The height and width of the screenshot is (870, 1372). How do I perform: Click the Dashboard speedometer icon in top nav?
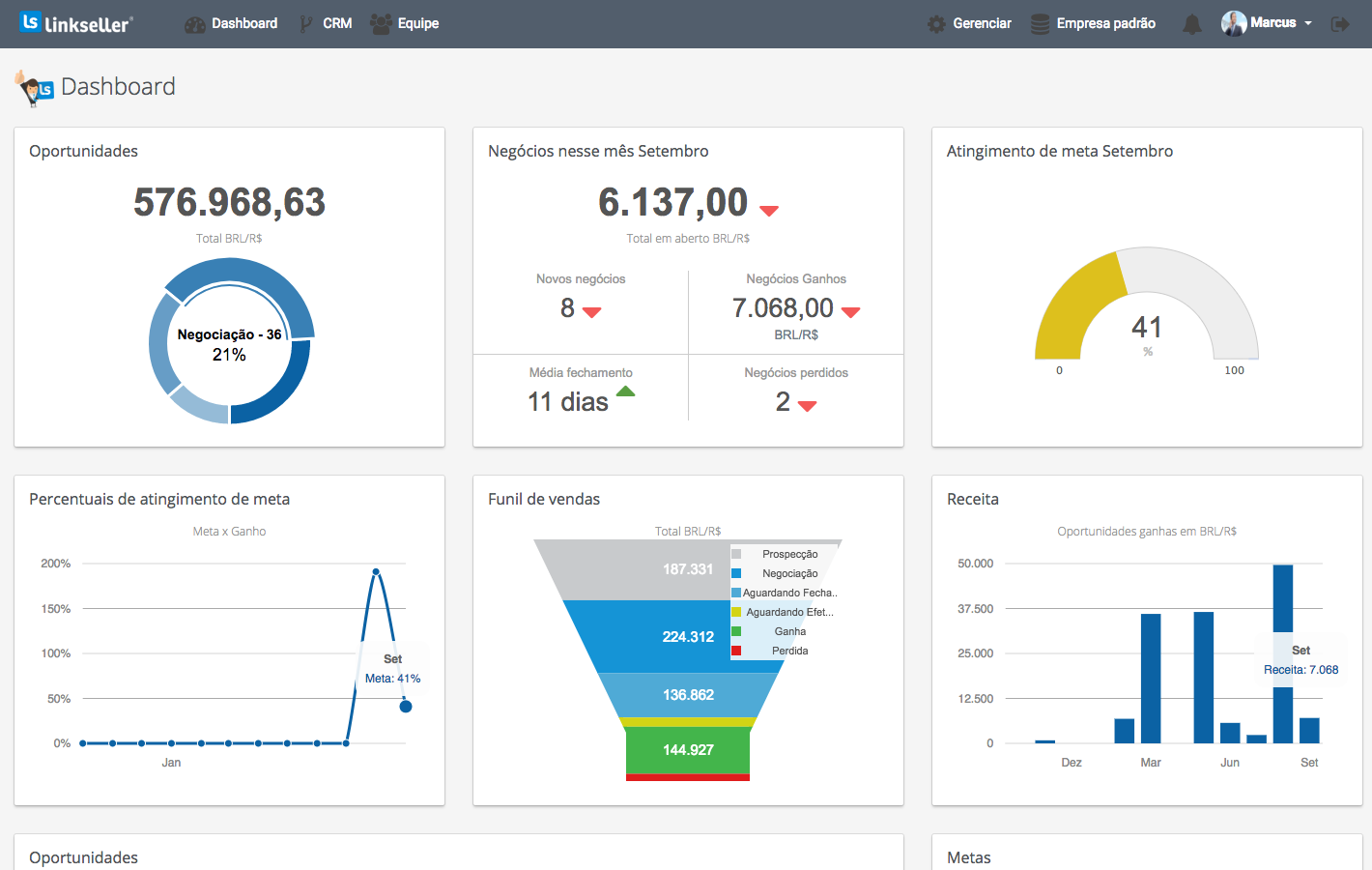click(x=193, y=23)
